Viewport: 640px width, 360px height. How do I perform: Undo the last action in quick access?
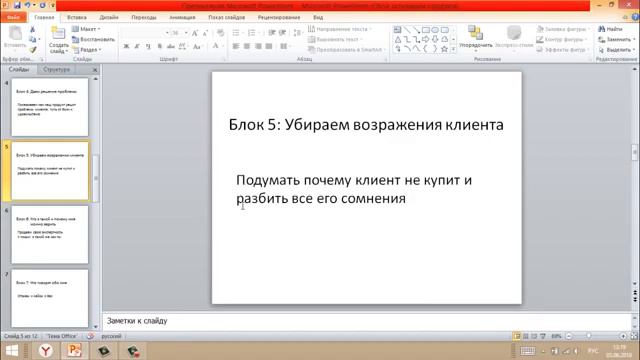point(27,5)
